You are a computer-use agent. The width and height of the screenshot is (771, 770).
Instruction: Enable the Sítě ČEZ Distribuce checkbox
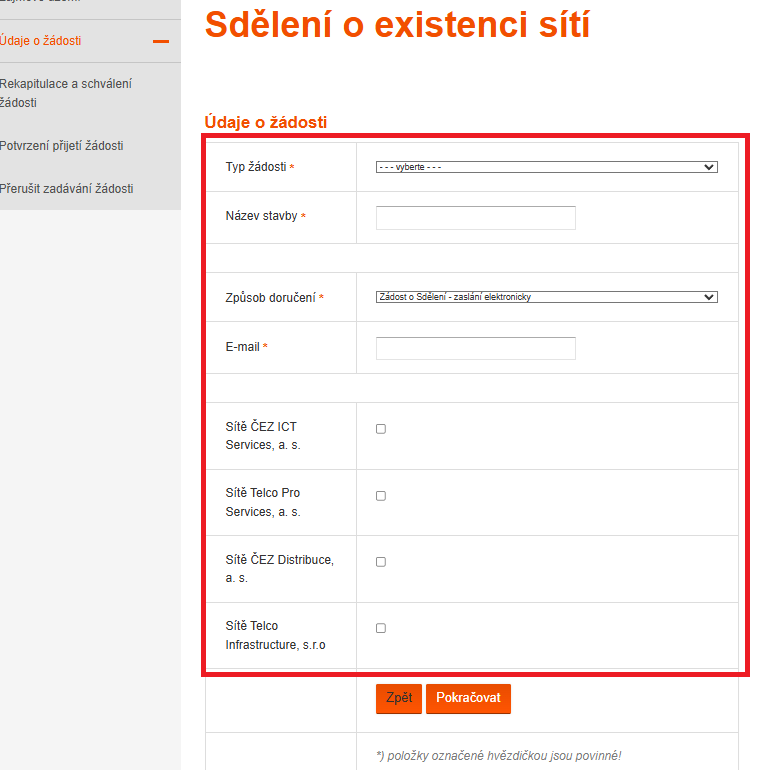click(381, 562)
